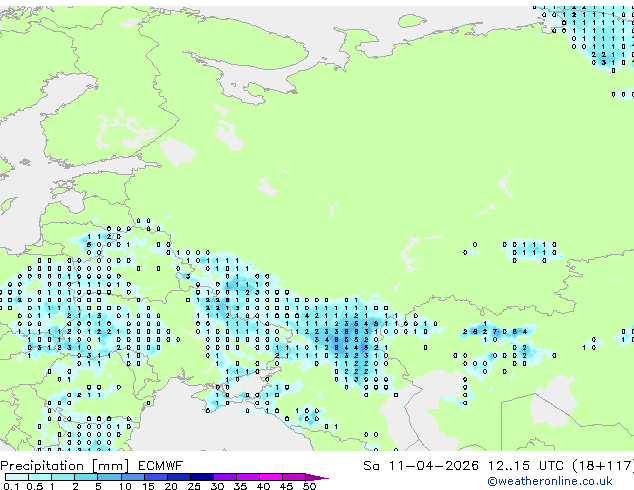
Task: Click the time '12..15 UTC'
Action: 526,466
